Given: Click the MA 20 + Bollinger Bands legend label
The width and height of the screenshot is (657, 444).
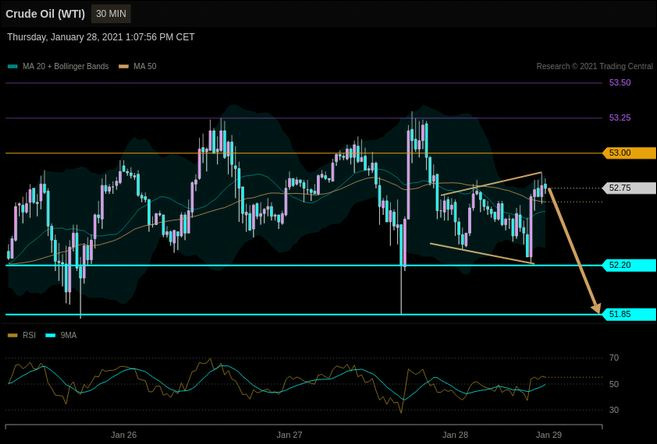Looking at the screenshot, I should (x=65, y=66).
